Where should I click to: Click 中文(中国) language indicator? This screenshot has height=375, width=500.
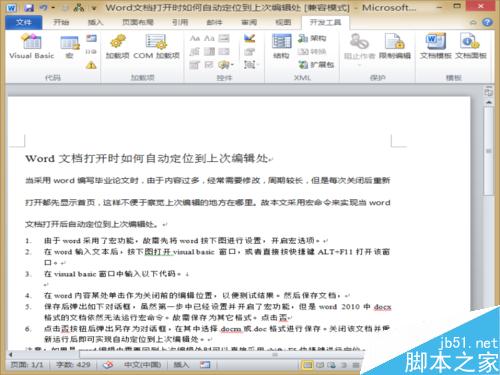coord(143,365)
